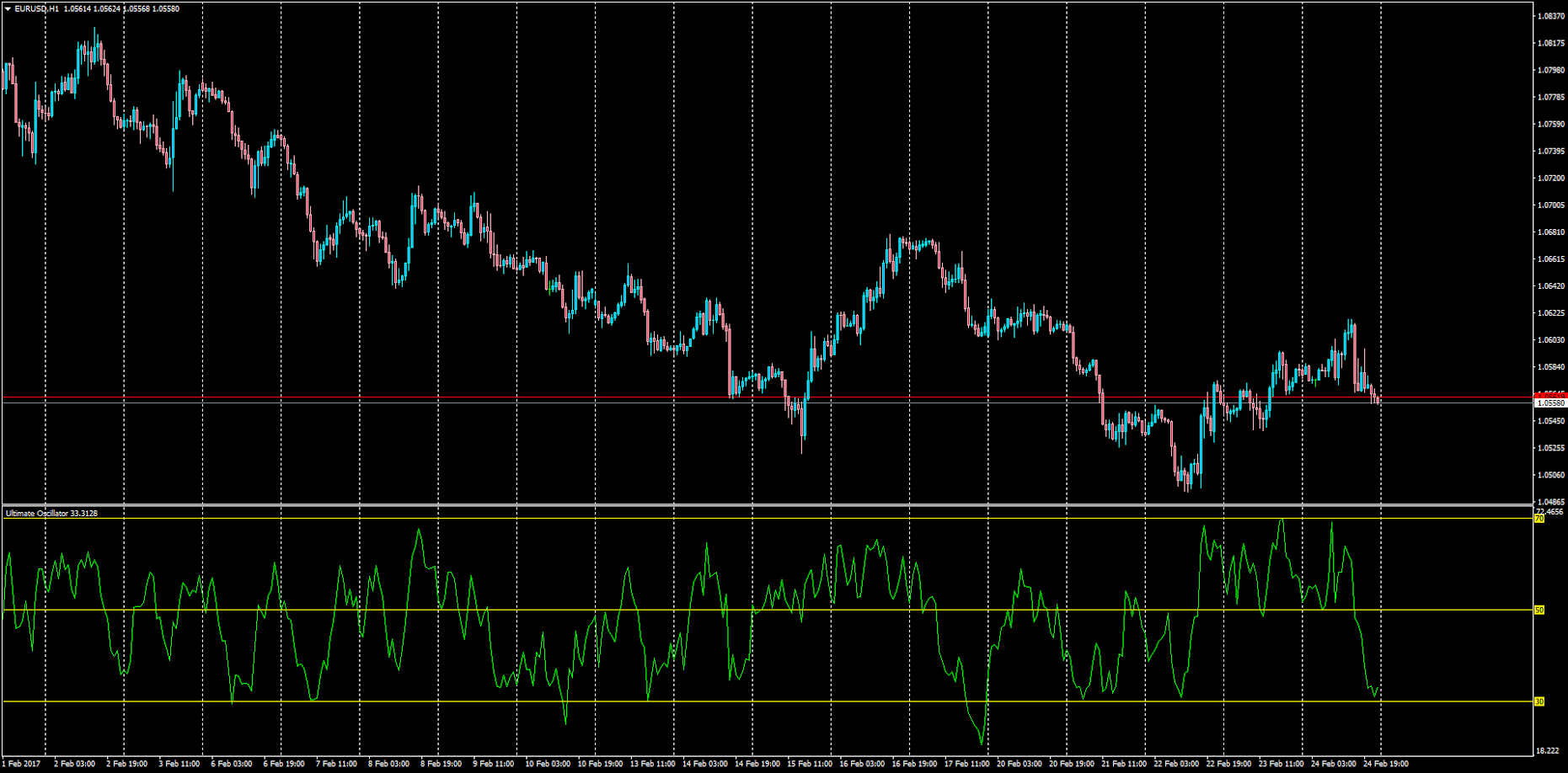Click the 1 Feb 2017 date label
This screenshot has height=773, width=1568.
click(x=21, y=764)
